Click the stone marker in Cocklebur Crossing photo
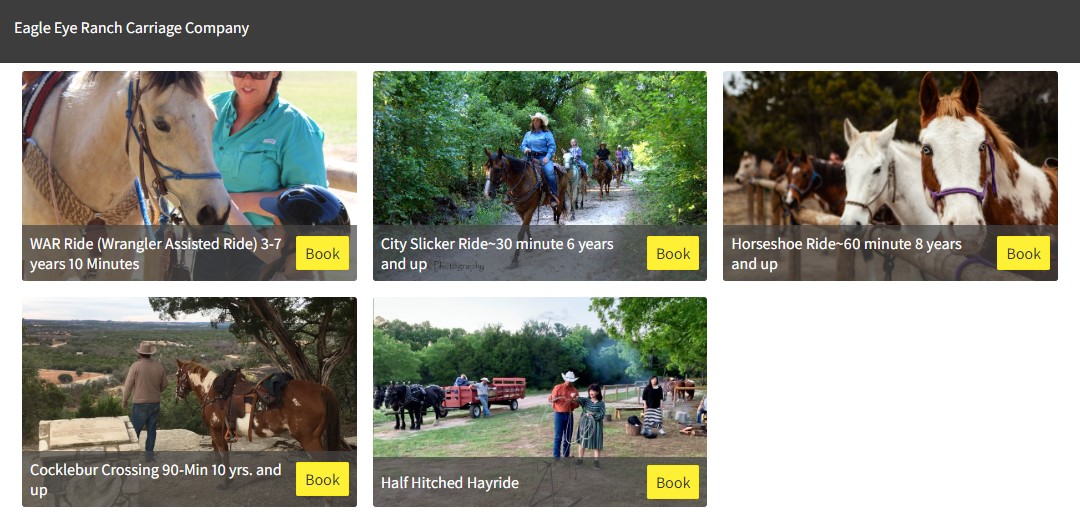 point(88,433)
